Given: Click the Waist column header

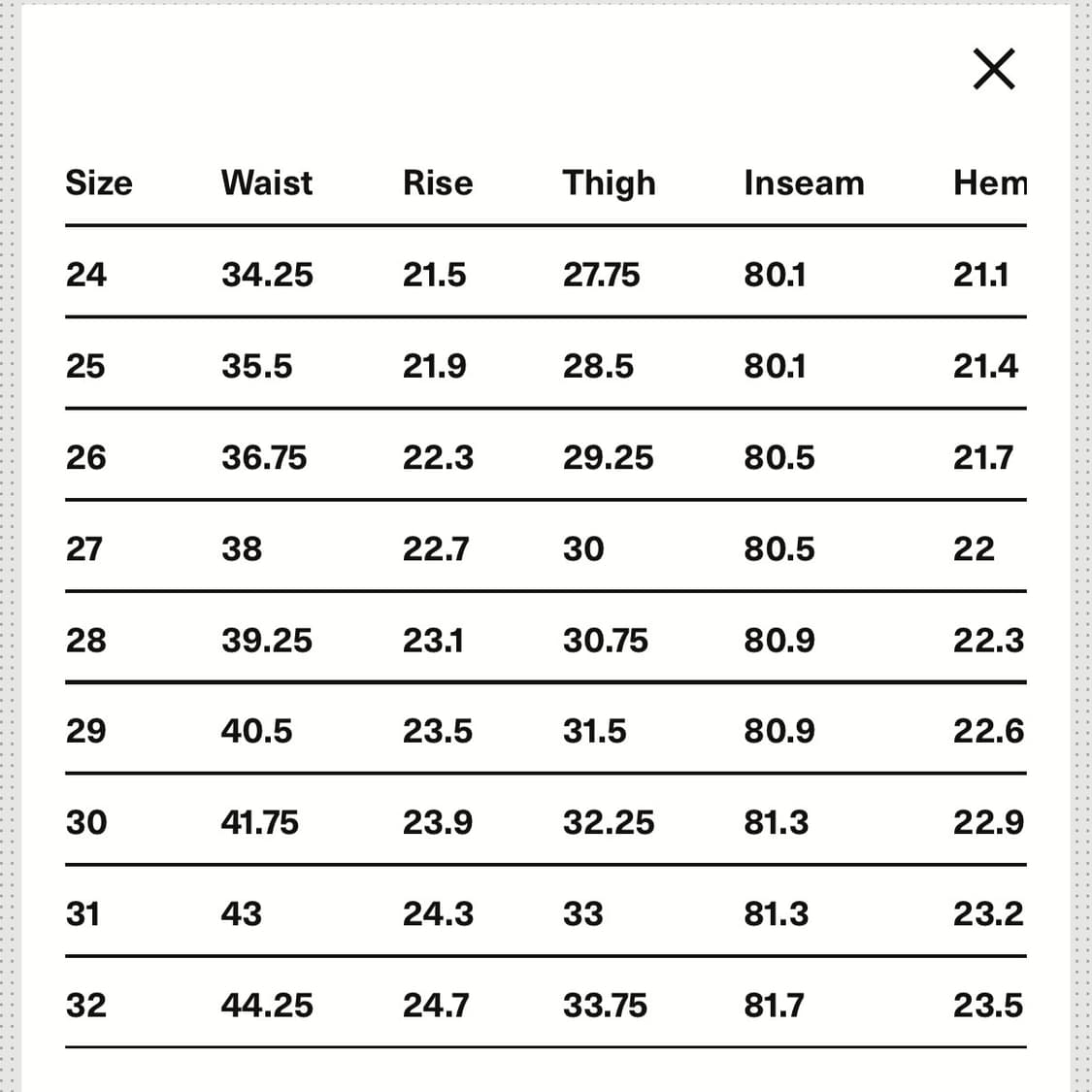Looking at the screenshot, I should [267, 183].
